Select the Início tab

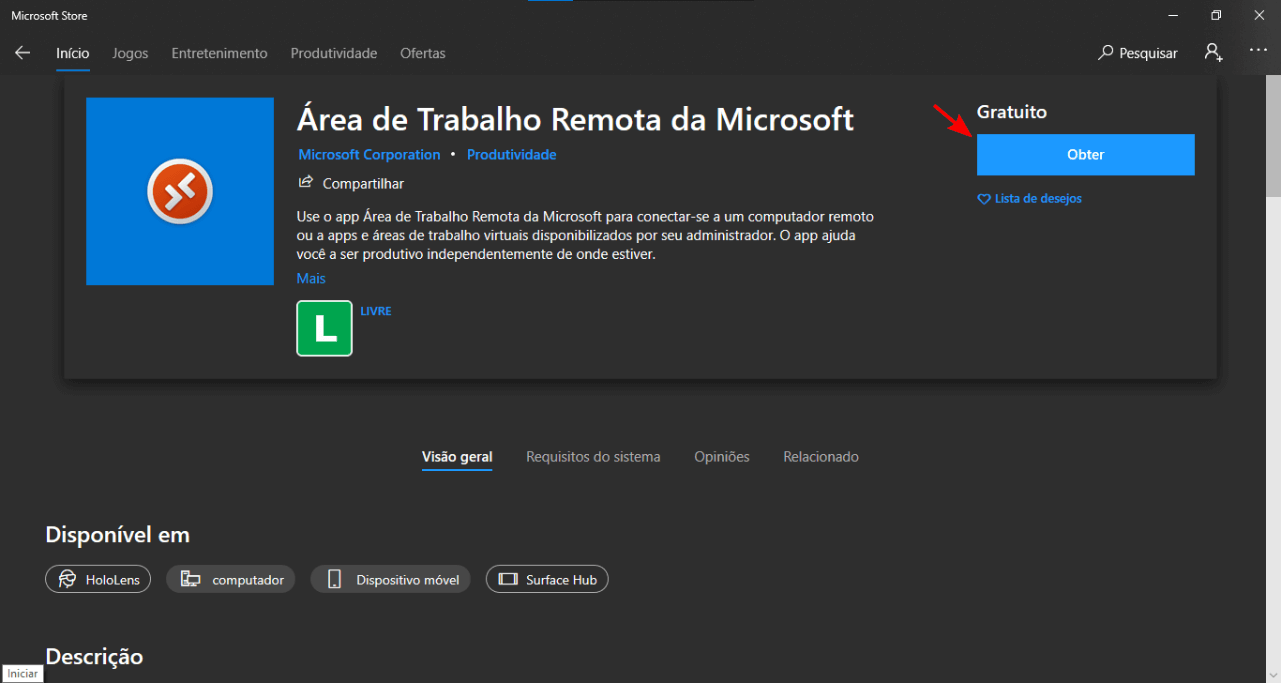[x=73, y=53]
